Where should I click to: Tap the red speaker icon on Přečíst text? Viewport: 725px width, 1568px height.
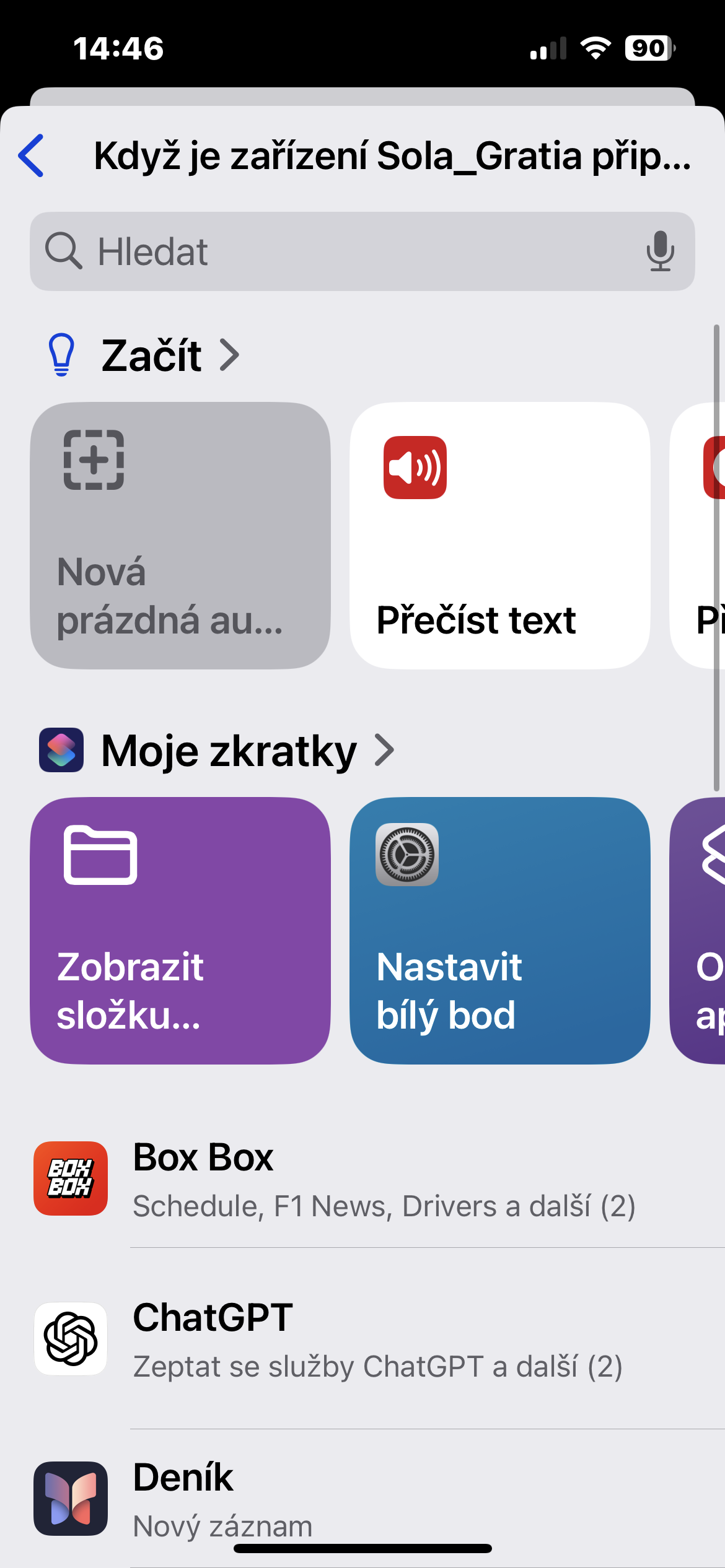[415, 468]
